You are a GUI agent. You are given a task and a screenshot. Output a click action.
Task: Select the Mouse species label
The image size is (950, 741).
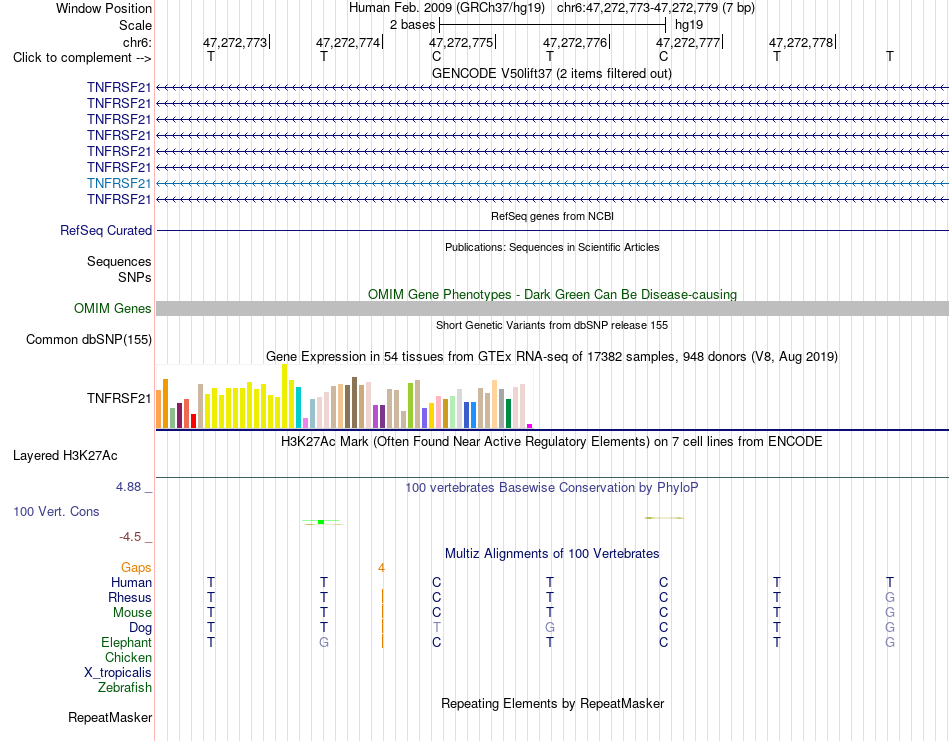pos(132,613)
